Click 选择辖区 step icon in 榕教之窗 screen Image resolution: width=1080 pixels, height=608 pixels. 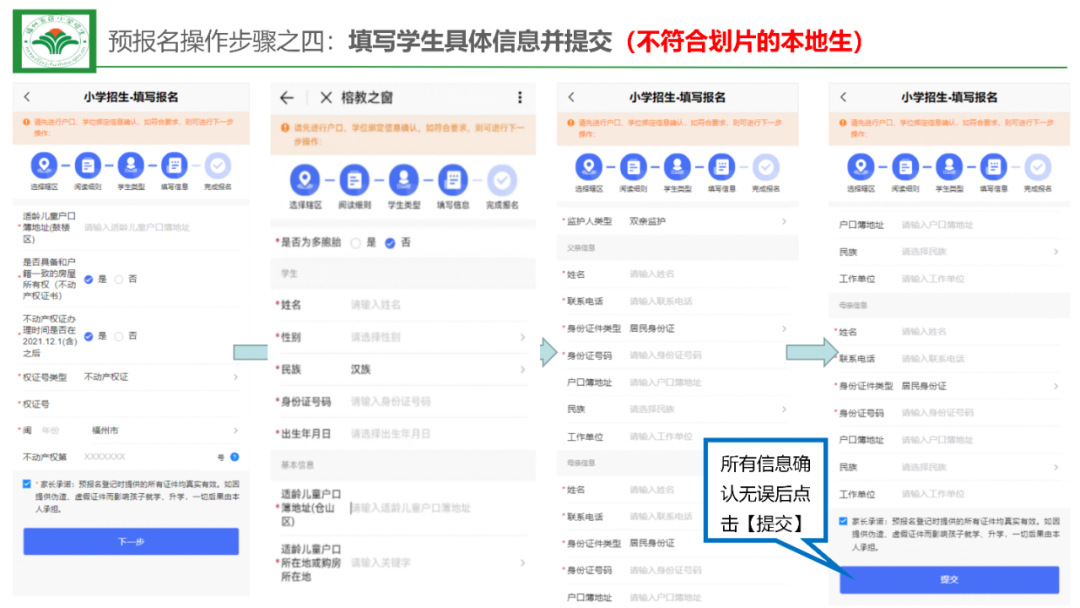tap(305, 180)
